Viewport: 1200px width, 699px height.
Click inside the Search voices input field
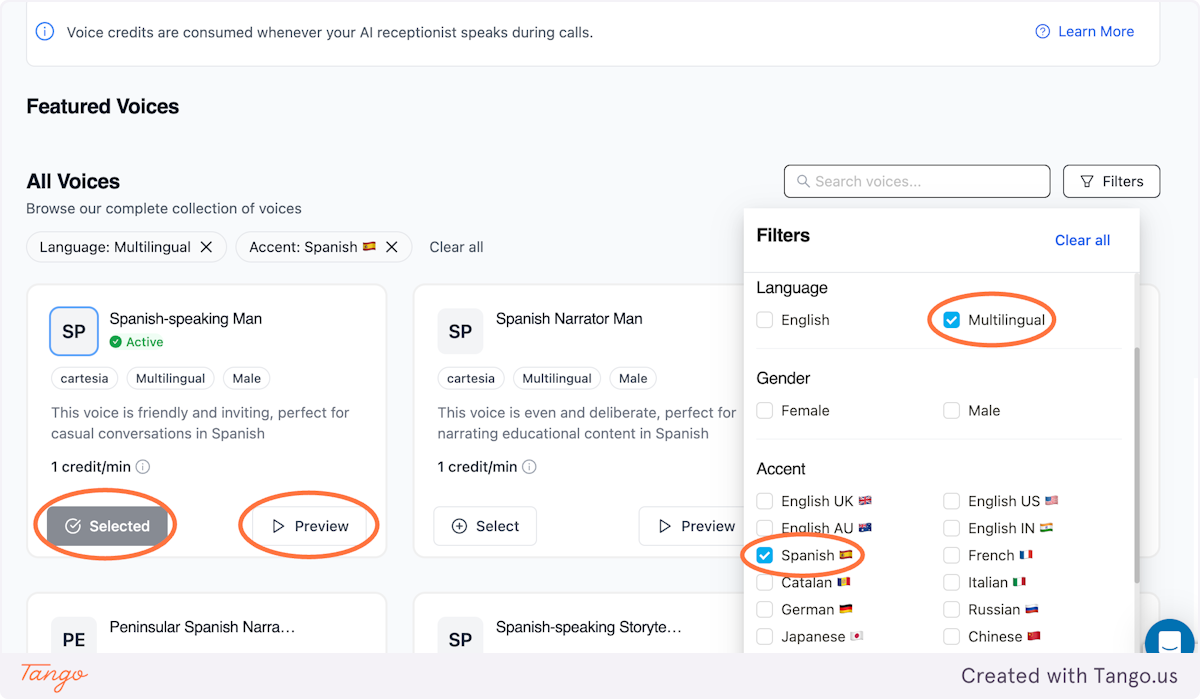tap(916, 181)
